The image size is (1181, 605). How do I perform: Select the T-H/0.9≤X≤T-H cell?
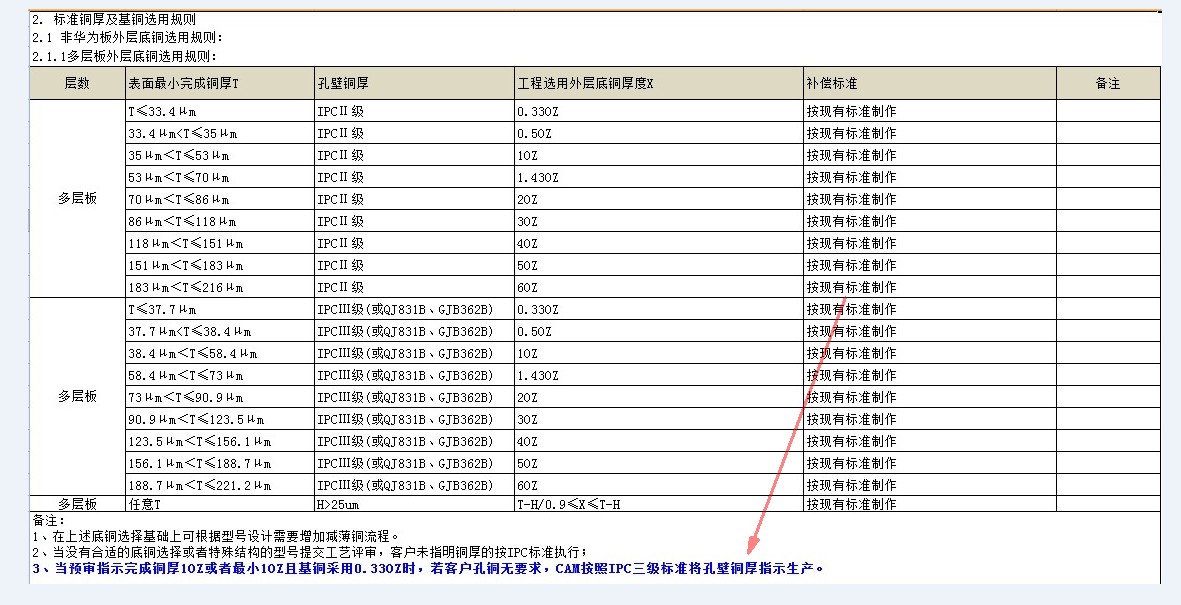[x=659, y=504]
